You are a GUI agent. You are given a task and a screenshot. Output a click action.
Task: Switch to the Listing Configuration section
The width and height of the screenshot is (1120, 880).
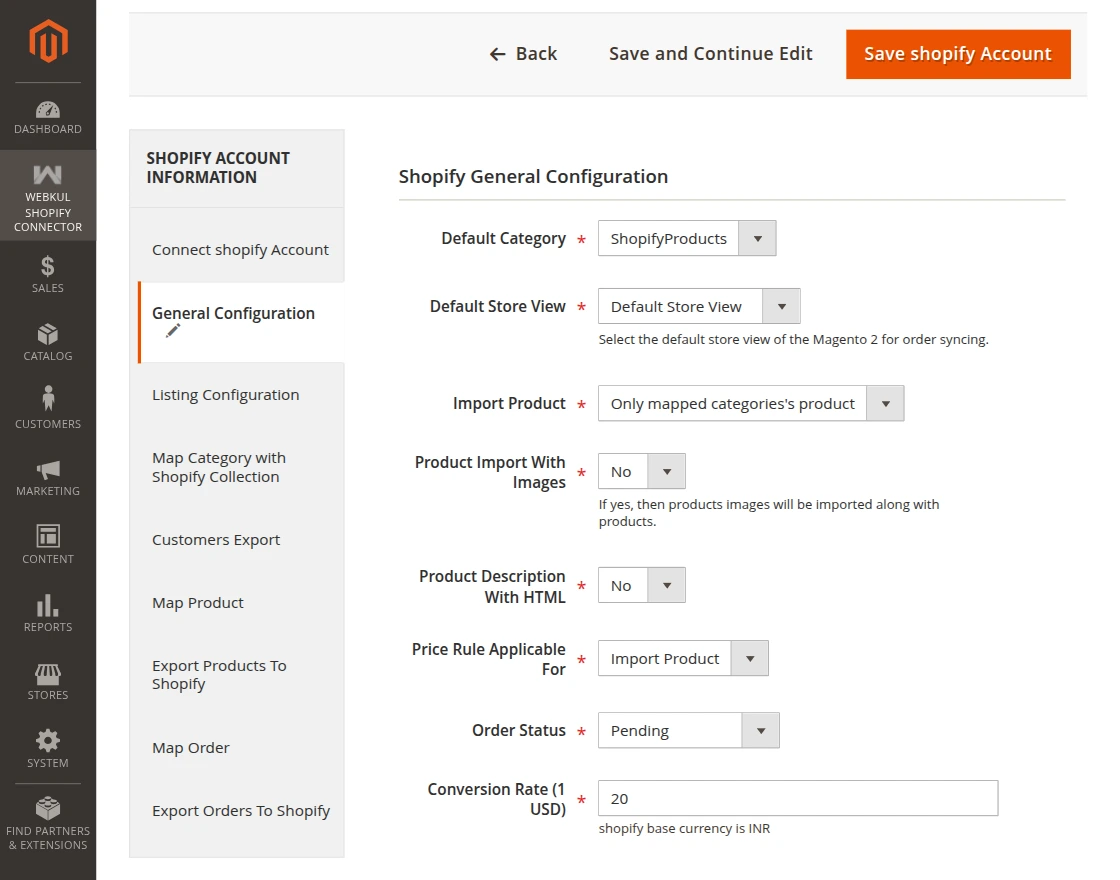[x=226, y=394]
